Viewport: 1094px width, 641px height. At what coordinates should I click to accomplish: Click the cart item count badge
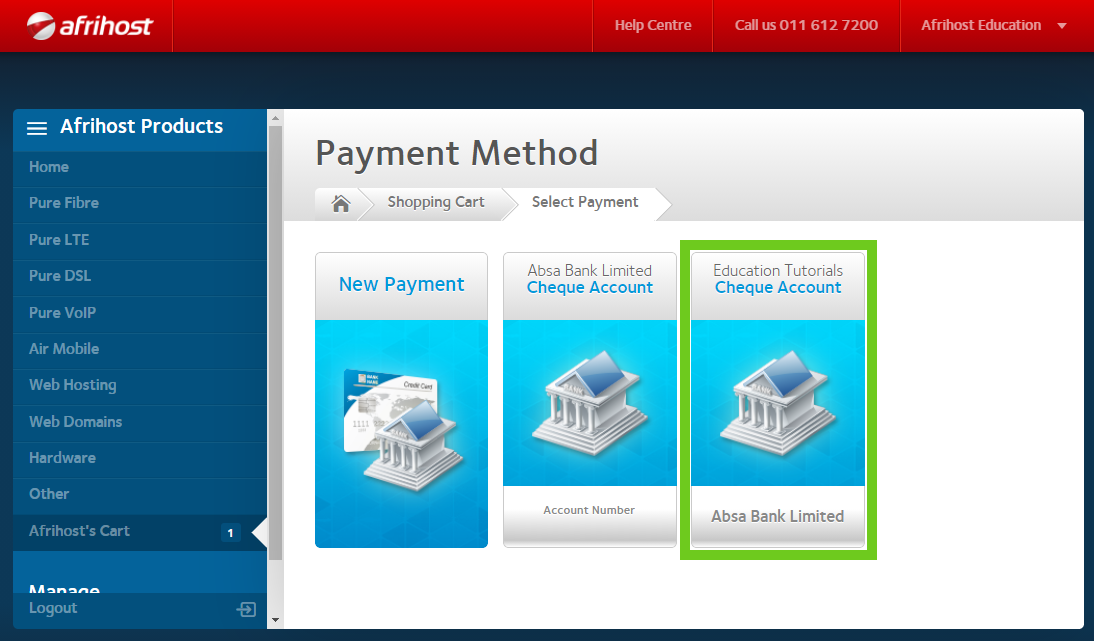230,533
